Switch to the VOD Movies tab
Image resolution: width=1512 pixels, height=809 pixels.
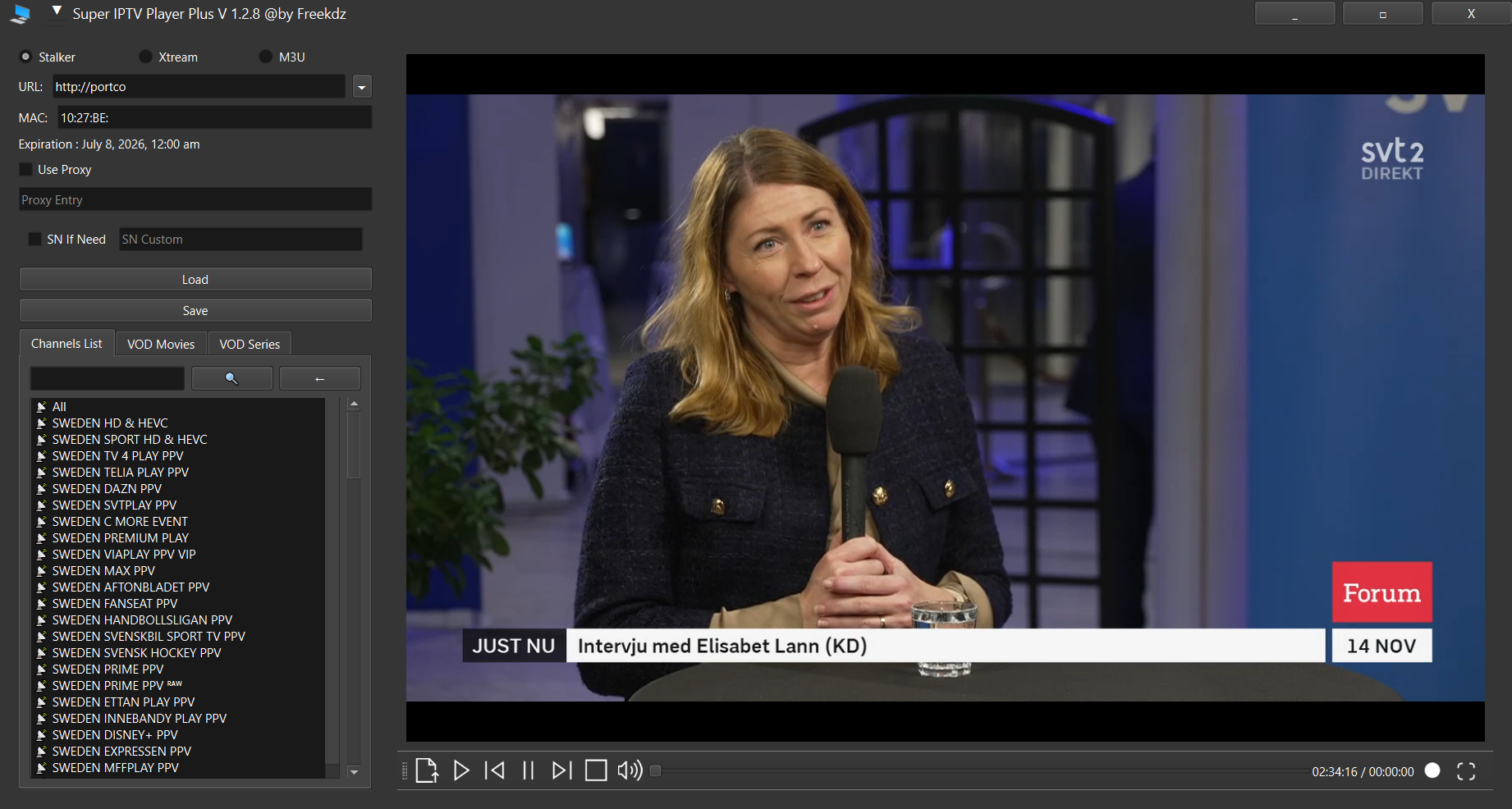tap(161, 344)
